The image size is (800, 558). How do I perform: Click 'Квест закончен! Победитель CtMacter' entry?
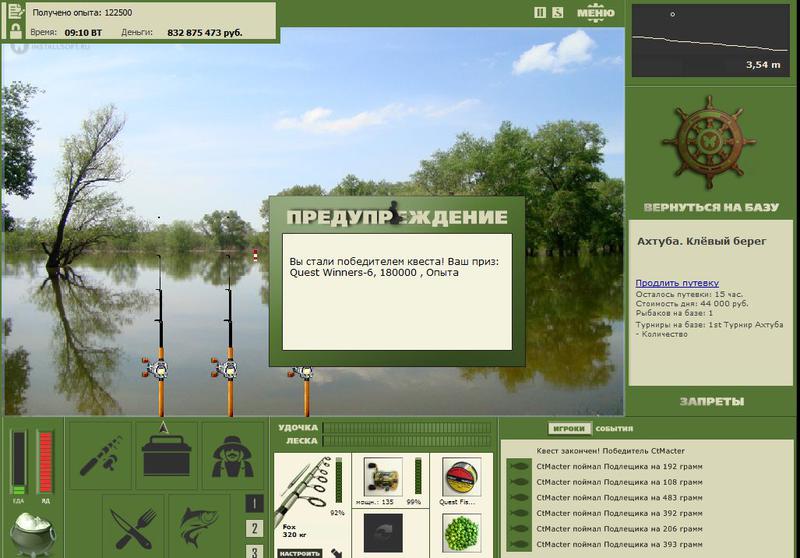click(x=610, y=451)
